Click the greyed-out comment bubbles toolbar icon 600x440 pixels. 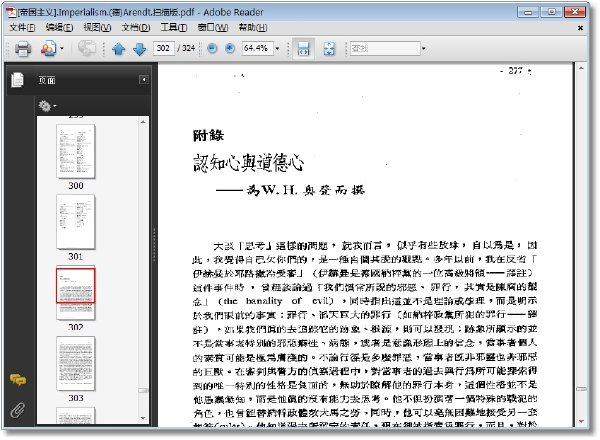point(87,49)
